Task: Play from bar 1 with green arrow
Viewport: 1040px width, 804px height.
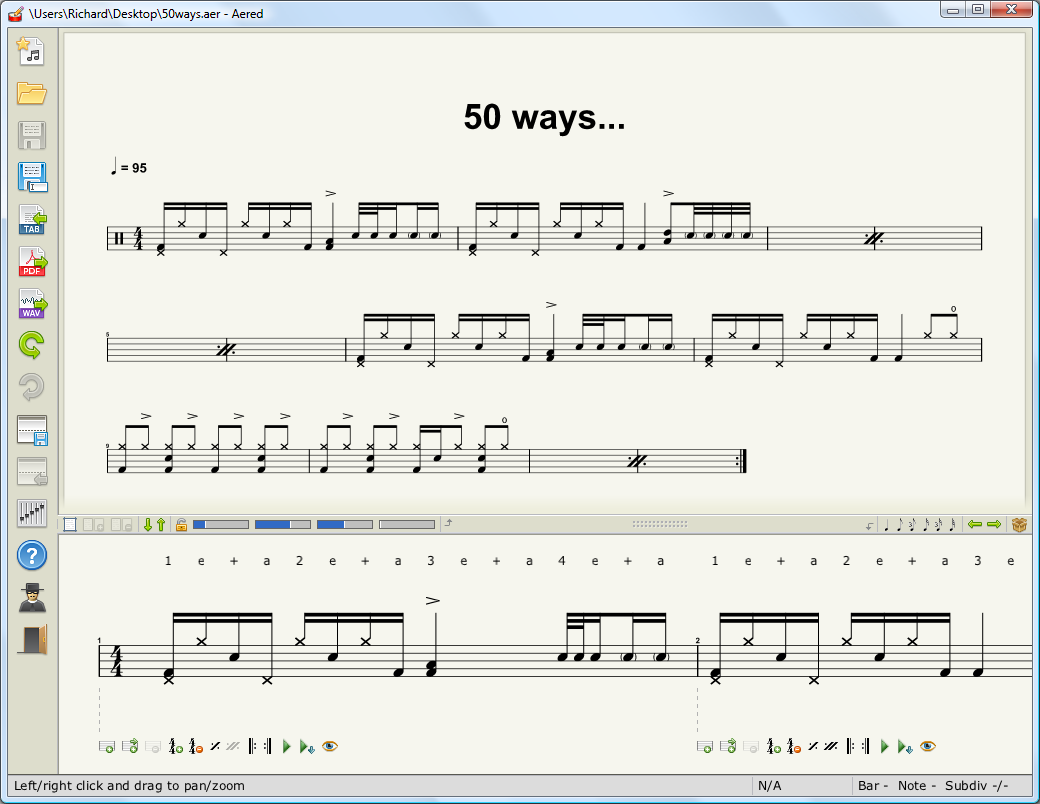Action: 286,746
